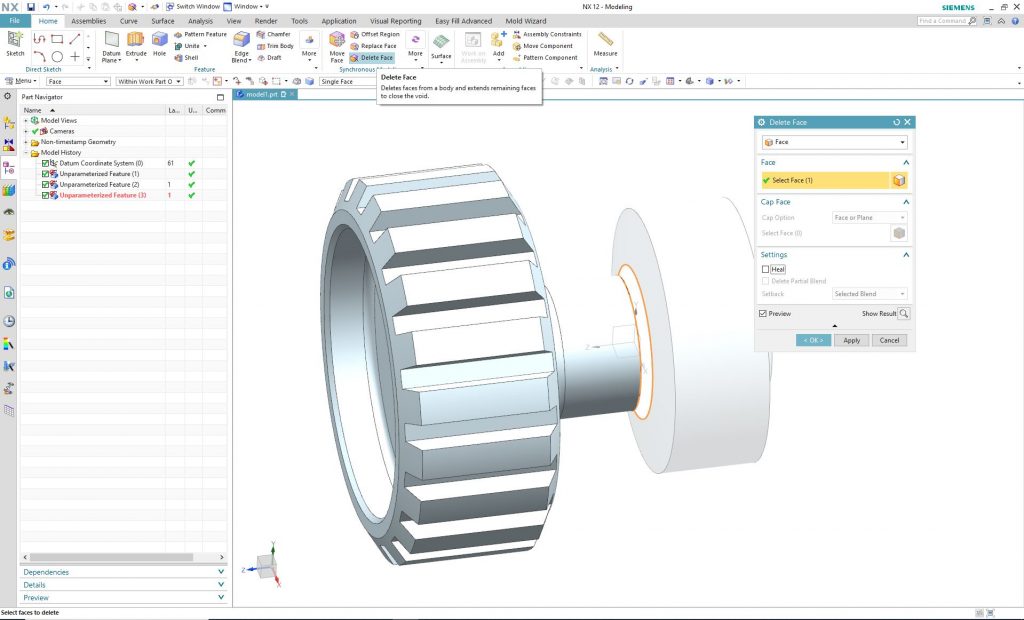Enable the Heal checkbox
The width and height of the screenshot is (1024, 620).
tap(766, 269)
